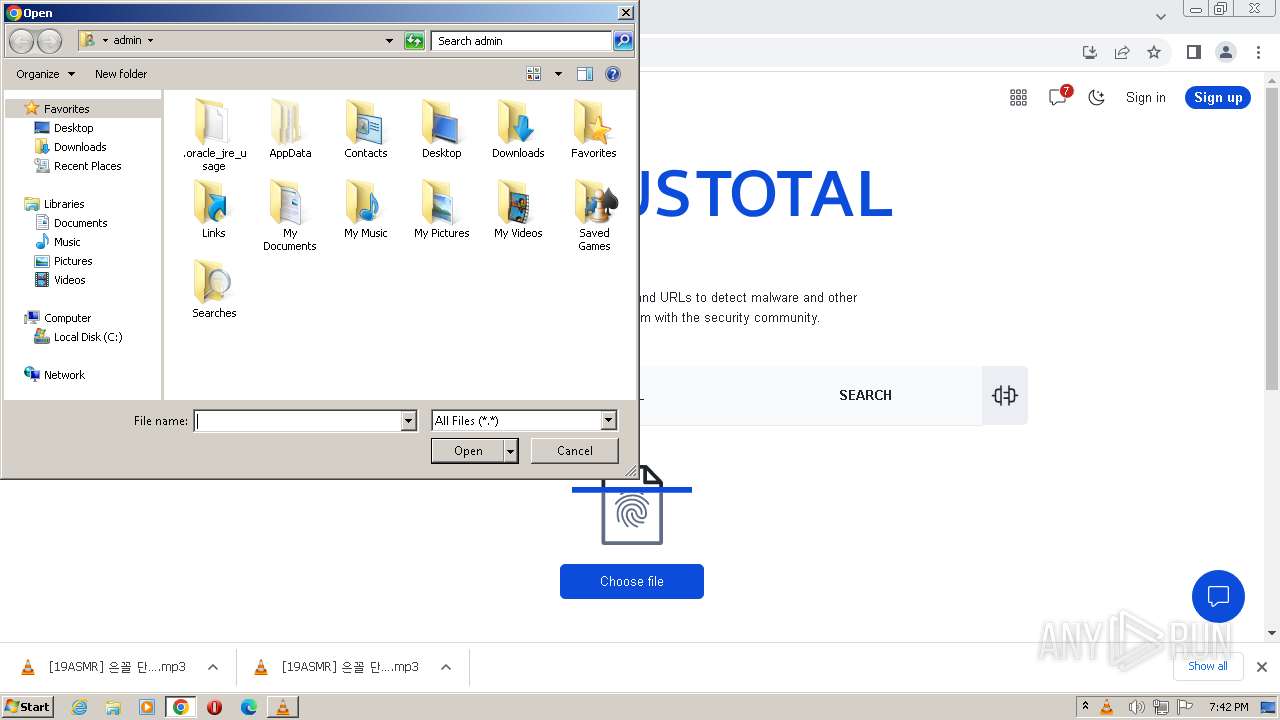Click the refresh button beside address bar
Viewport: 1280px width, 720px height.
pos(414,41)
